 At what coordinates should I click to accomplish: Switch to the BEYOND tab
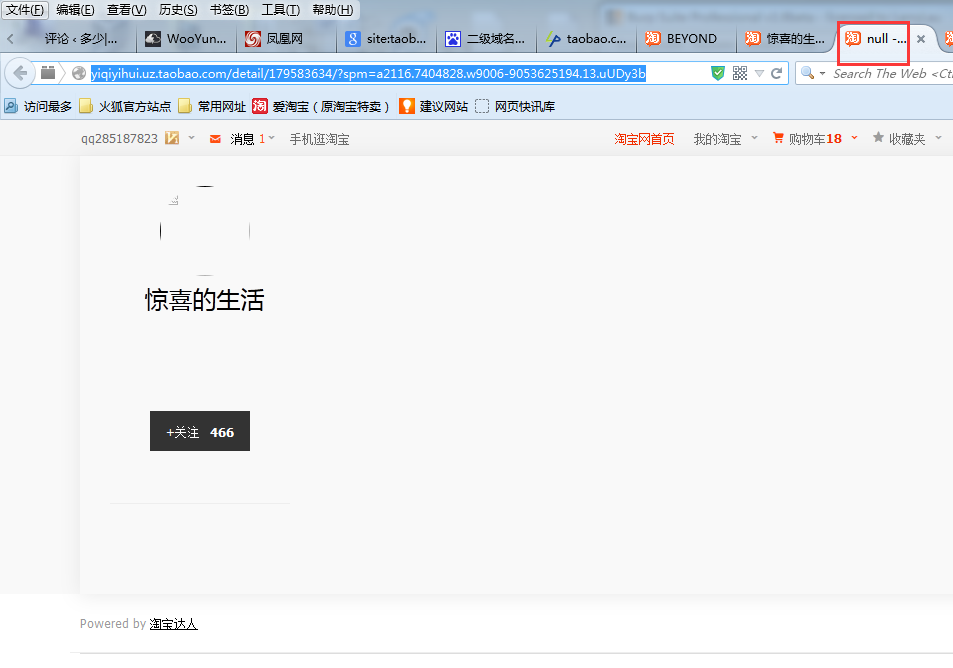[x=686, y=39]
